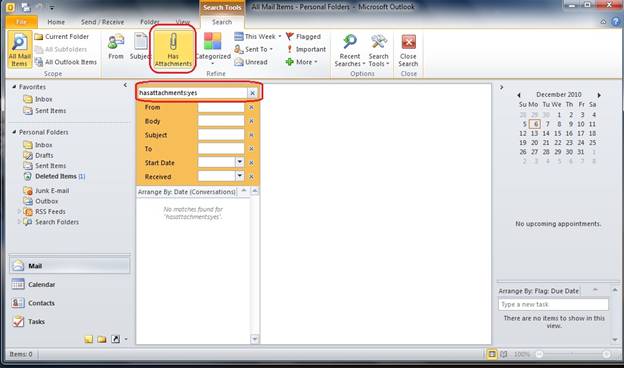Open the Recent Searches magnifier icon
Viewport: 624px width, 368px height.
coord(349,42)
